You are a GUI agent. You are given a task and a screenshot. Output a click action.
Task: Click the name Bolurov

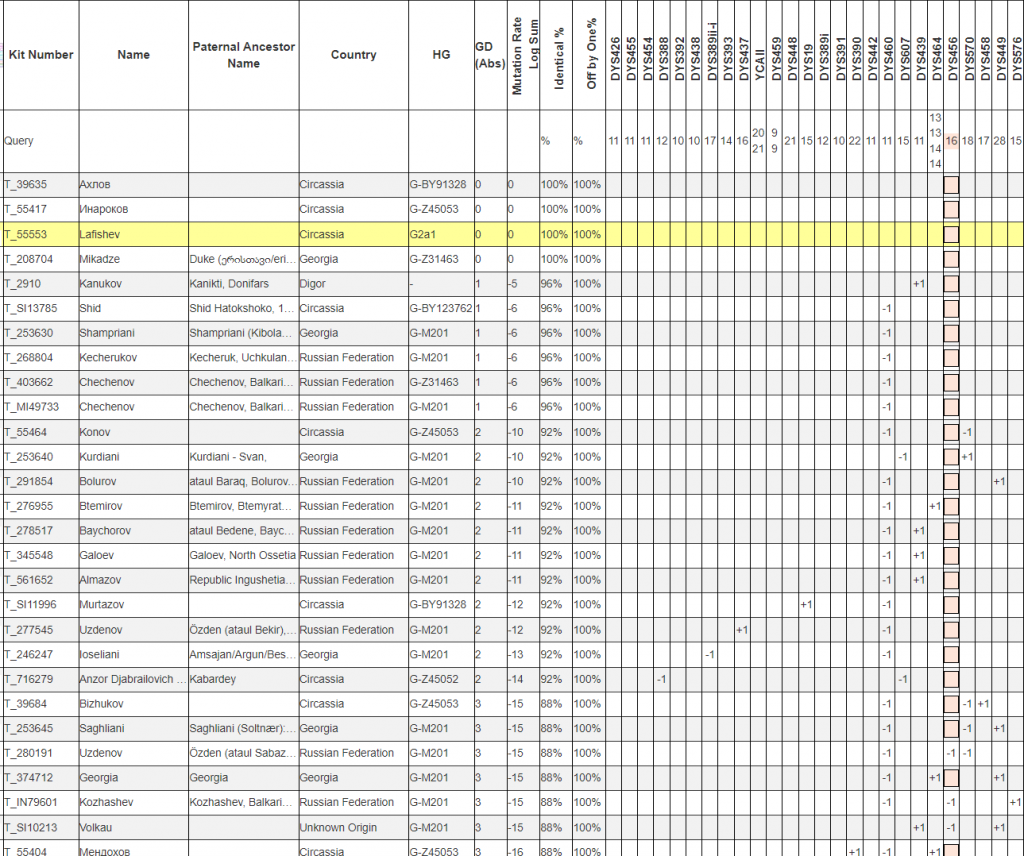pos(97,482)
